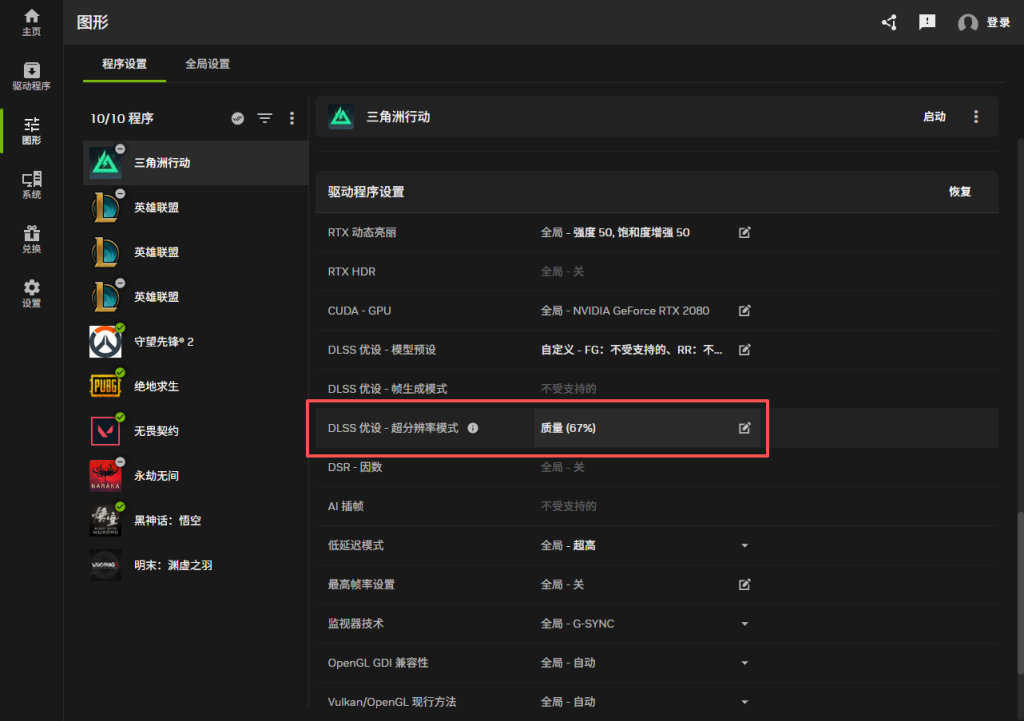Expand the 监视器技术 dropdown
The image size is (1024, 721).
click(x=744, y=624)
